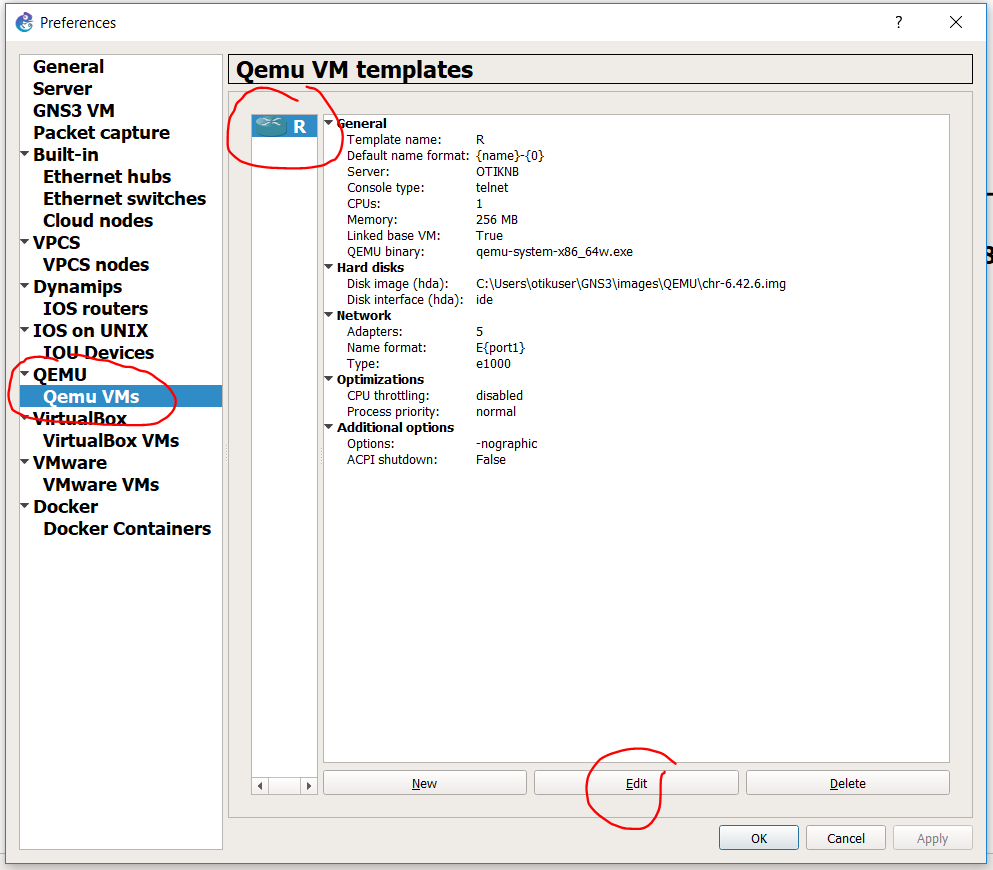Click the GNS3 app icon in title bar
This screenshot has width=993, height=870.
24,22
